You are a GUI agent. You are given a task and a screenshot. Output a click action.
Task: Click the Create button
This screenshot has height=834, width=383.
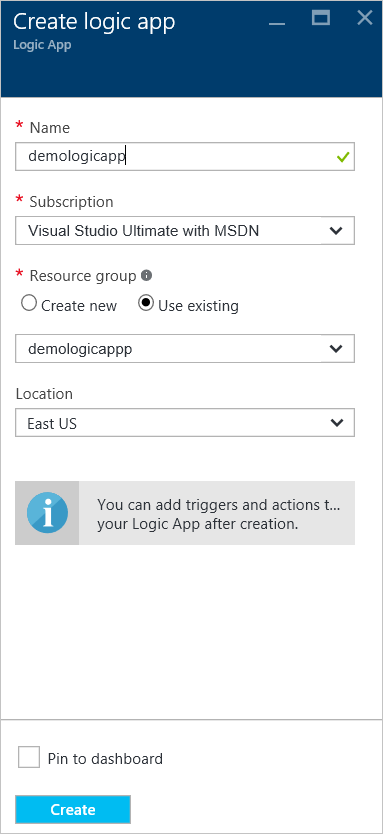[x=73, y=810]
